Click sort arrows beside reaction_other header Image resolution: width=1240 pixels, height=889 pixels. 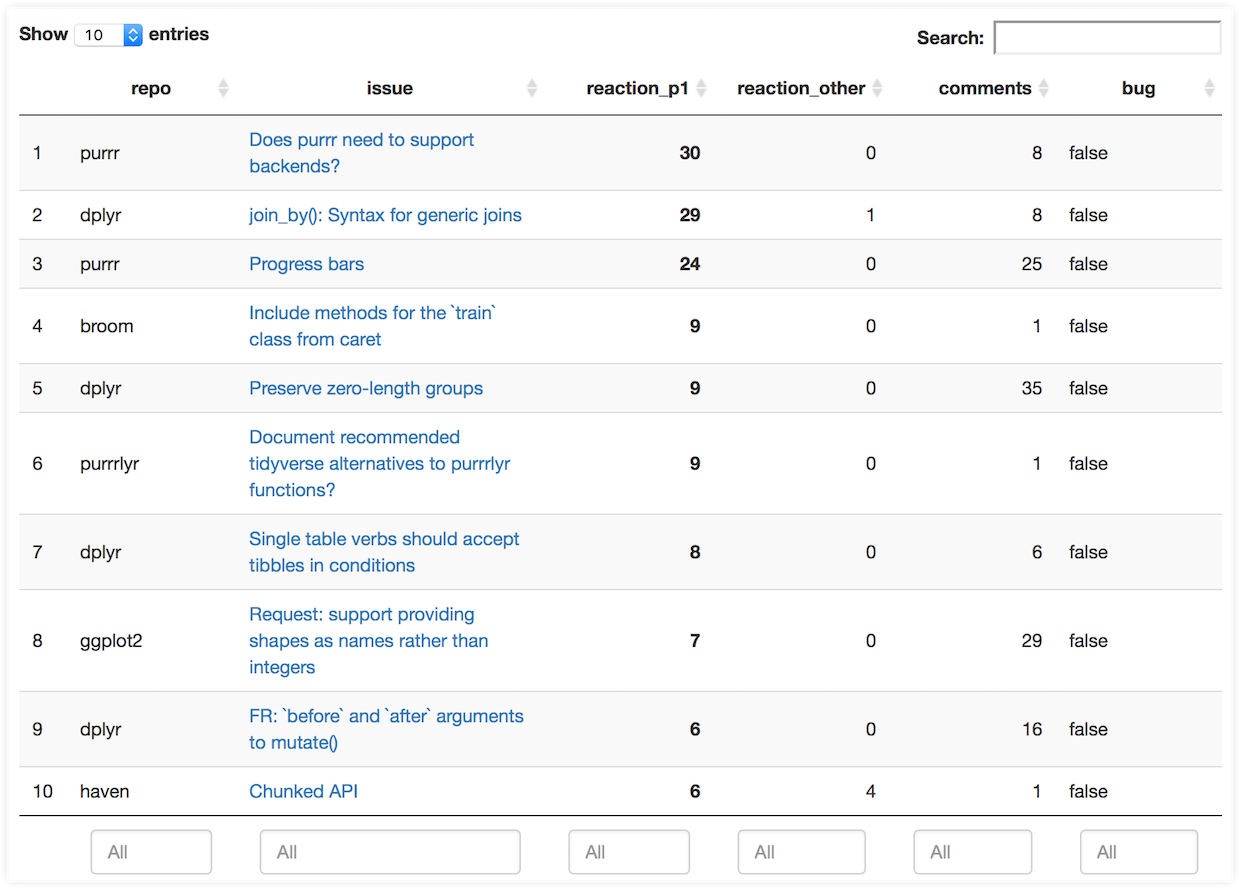(x=877, y=88)
